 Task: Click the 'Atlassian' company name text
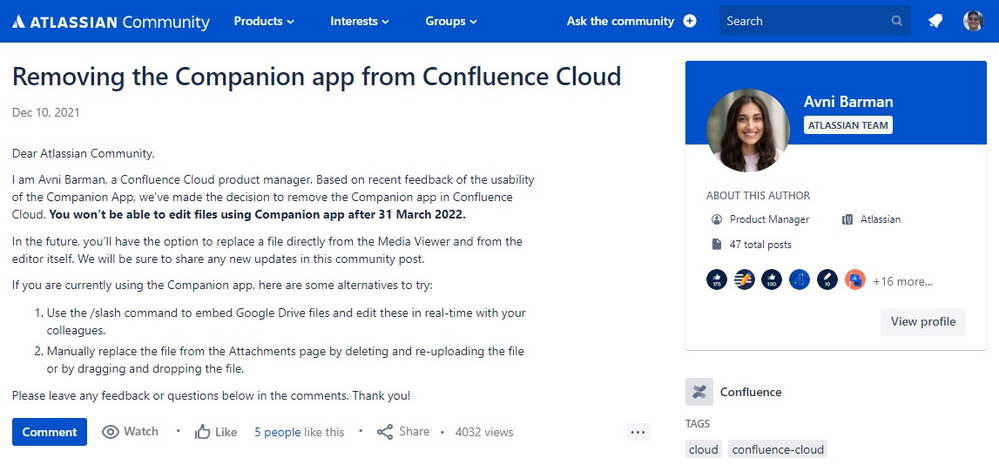pyautogui.click(x=880, y=219)
